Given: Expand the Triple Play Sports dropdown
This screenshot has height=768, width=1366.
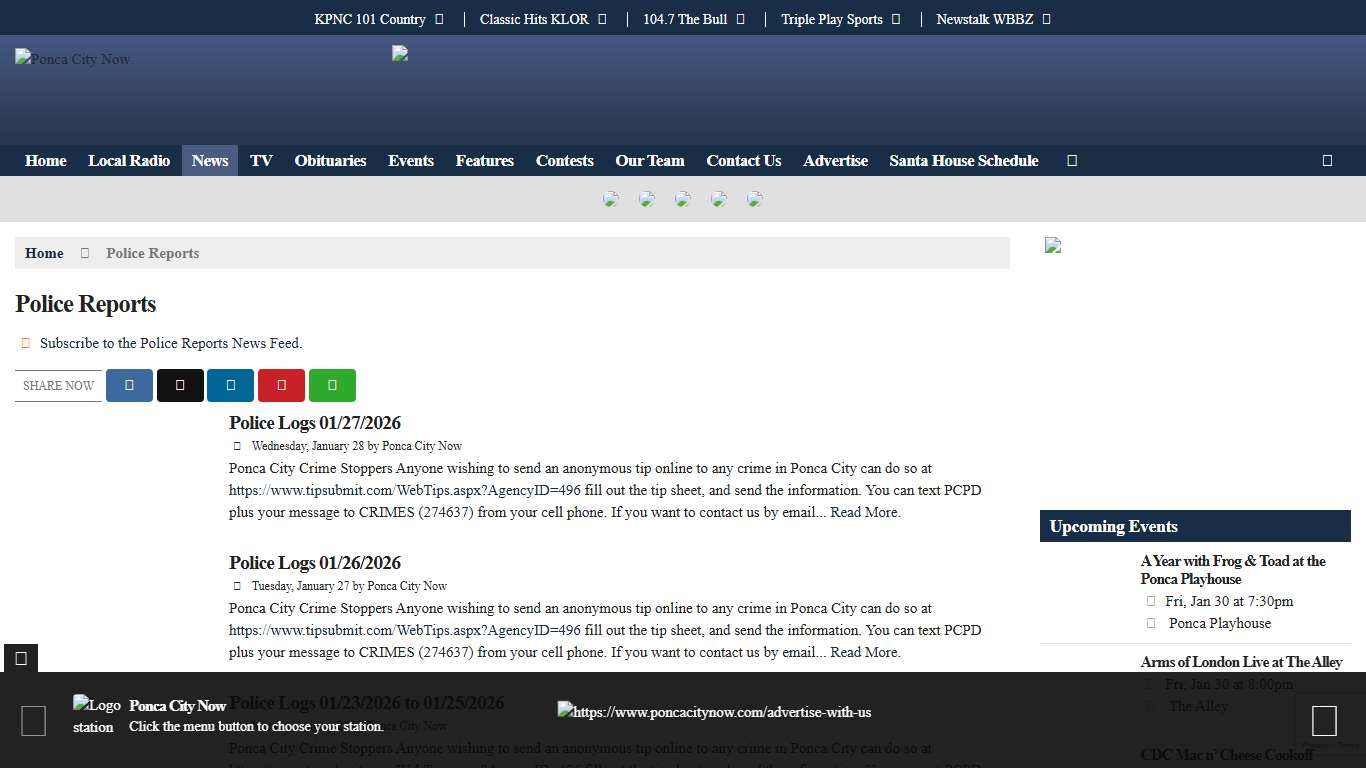Looking at the screenshot, I should pos(896,19).
